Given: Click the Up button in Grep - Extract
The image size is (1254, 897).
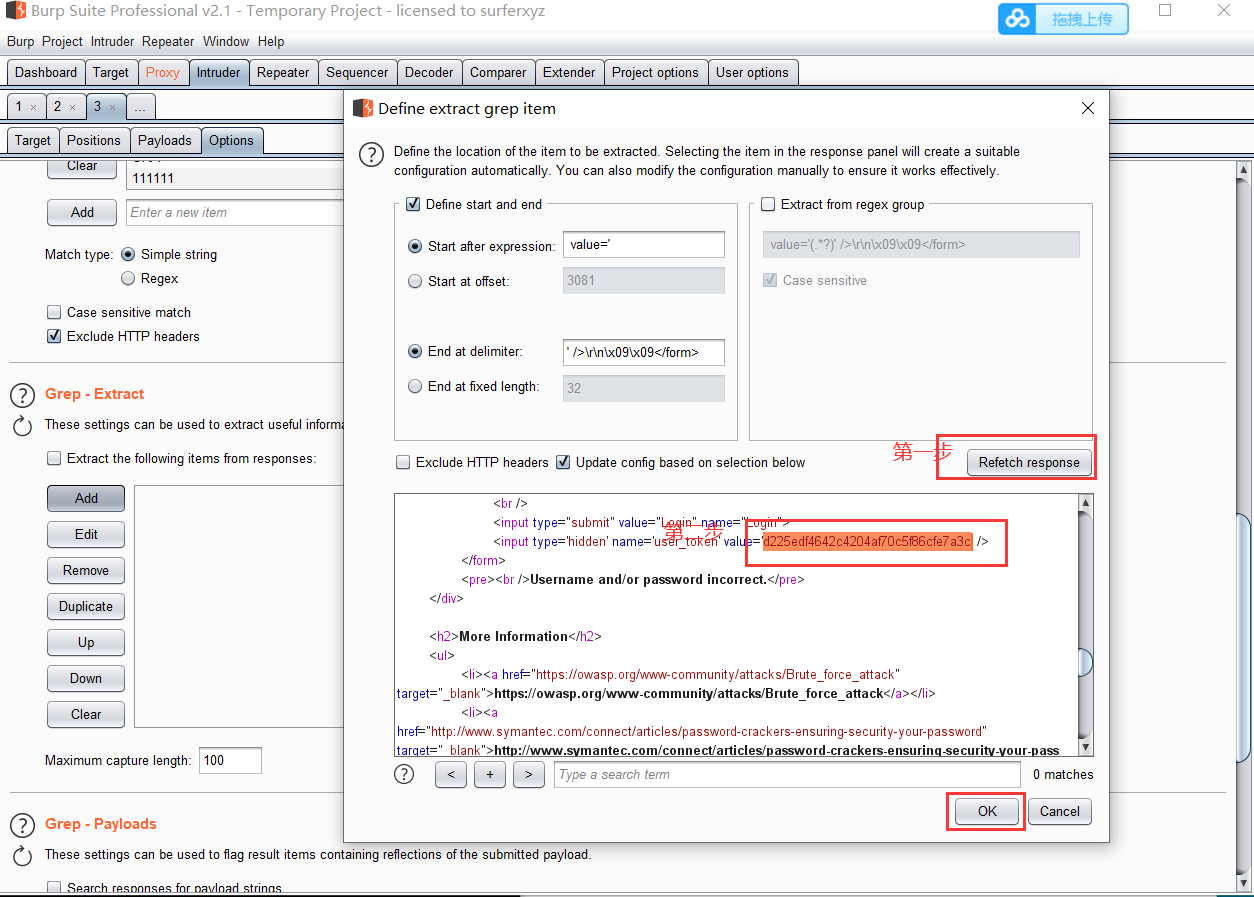Looking at the screenshot, I should 86,643.
